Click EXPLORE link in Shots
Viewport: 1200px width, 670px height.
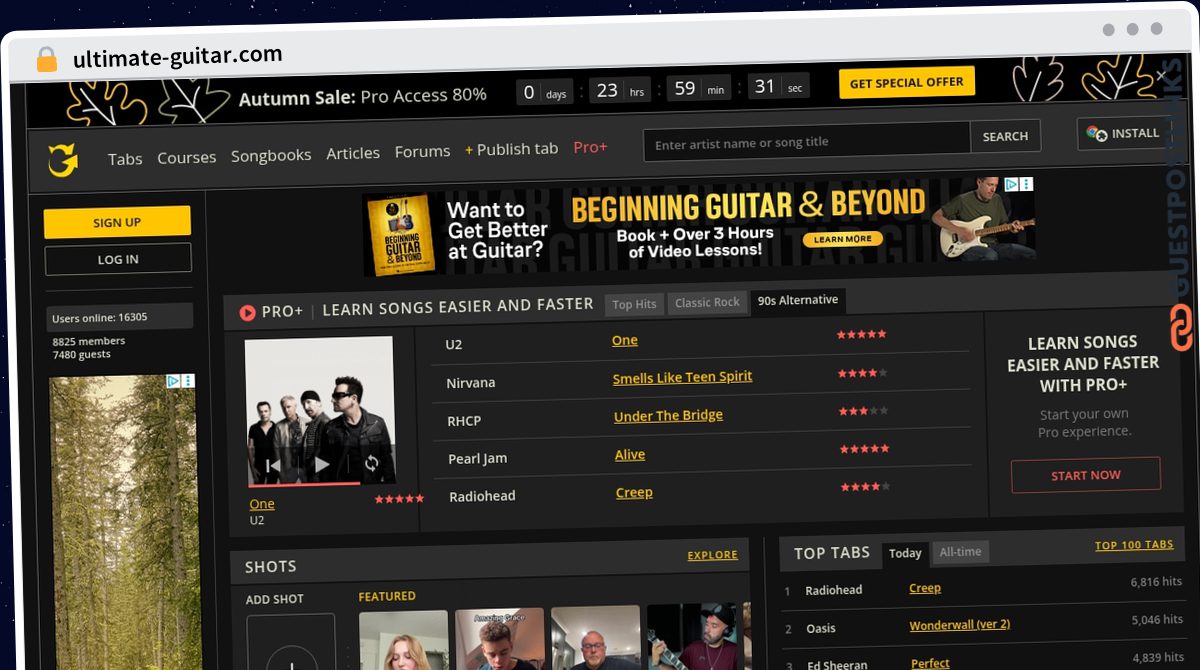pyautogui.click(x=712, y=555)
